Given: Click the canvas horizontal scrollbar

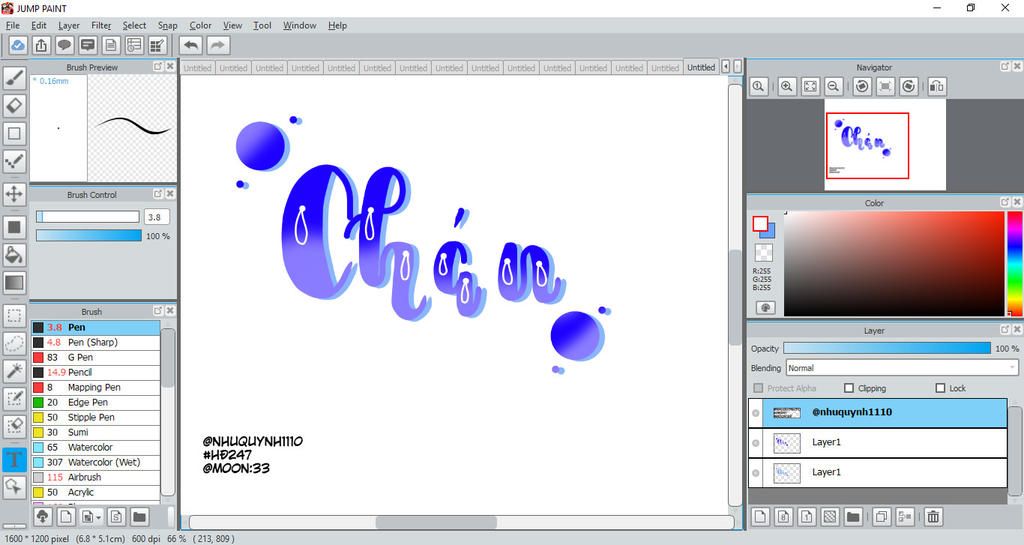Looking at the screenshot, I should [x=436, y=522].
